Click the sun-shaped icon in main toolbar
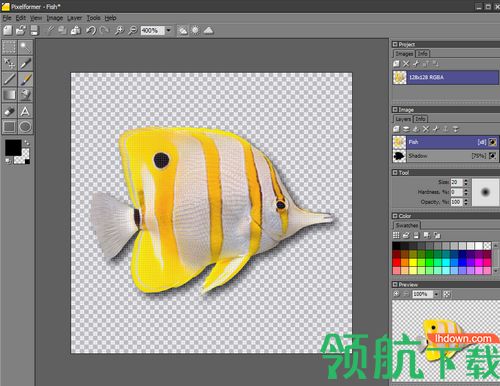The image size is (500, 386). pos(195,31)
